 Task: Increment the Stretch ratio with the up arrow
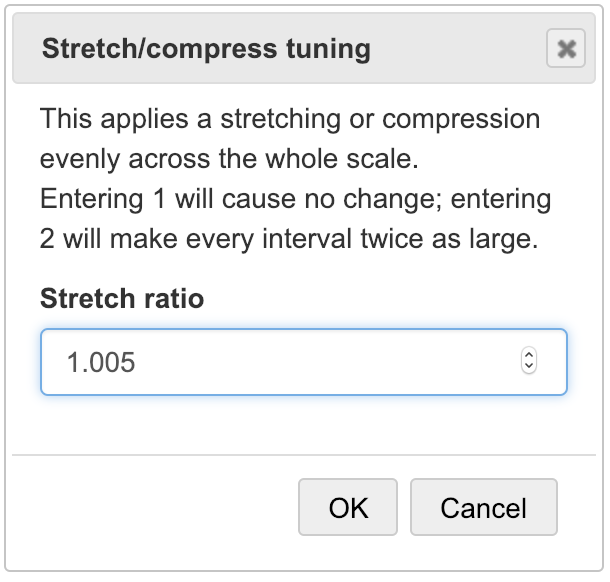click(x=529, y=355)
